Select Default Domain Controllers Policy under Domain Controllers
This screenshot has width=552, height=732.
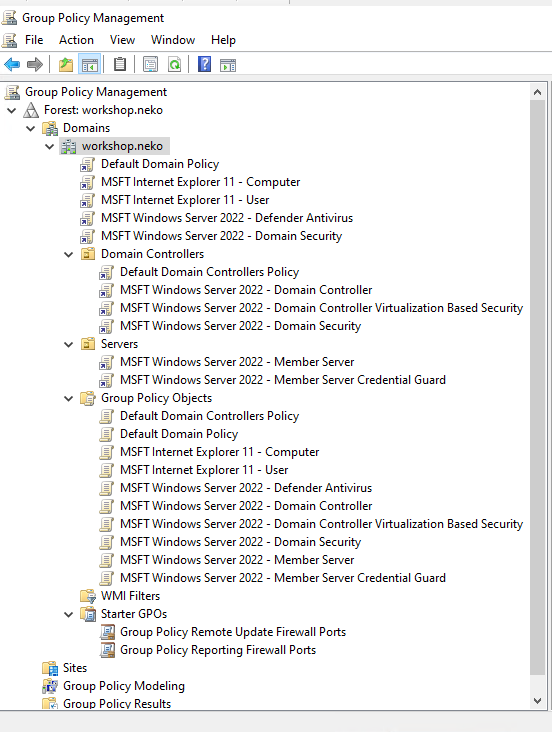point(210,272)
